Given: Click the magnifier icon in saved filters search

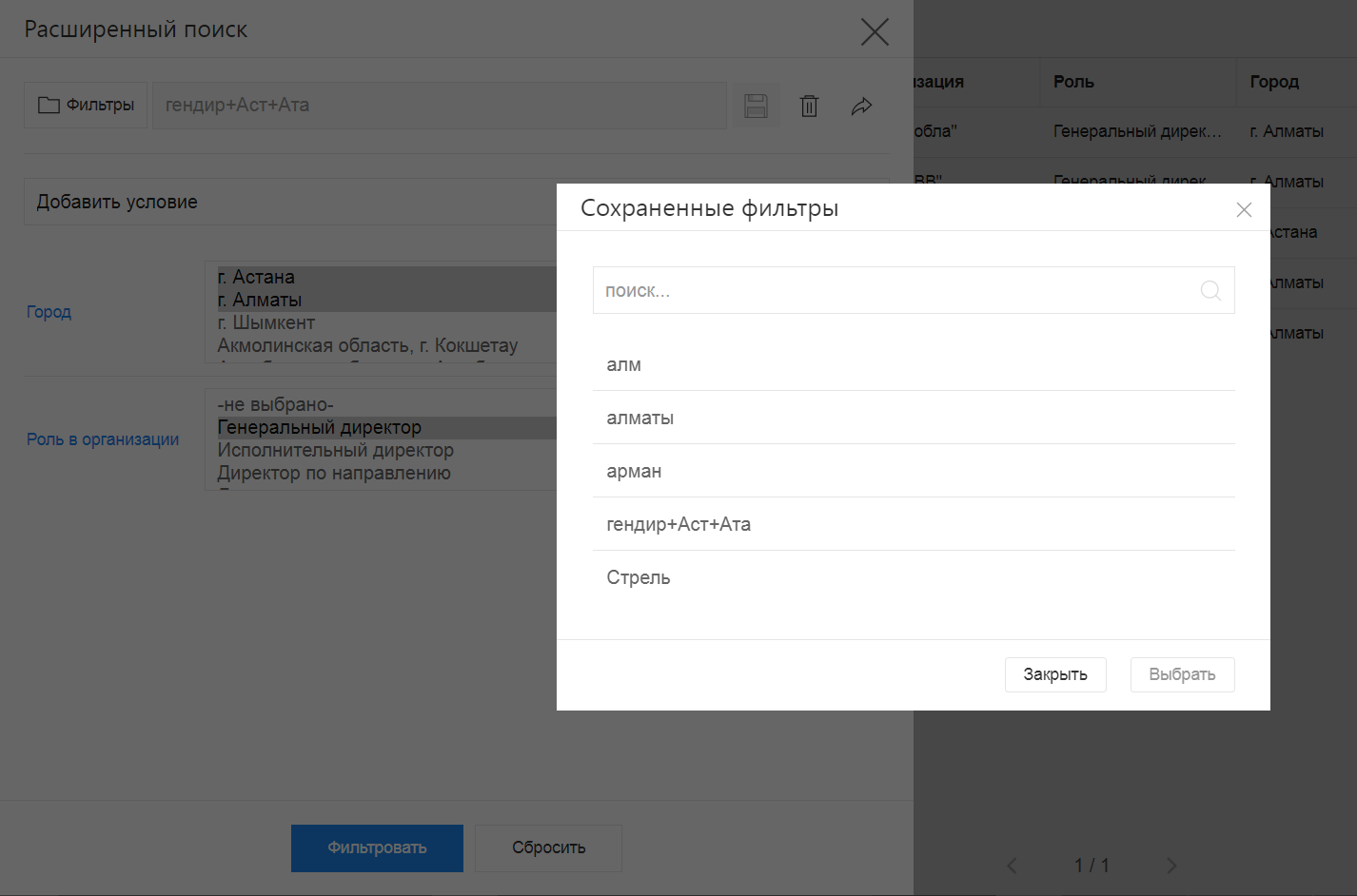Looking at the screenshot, I should pyautogui.click(x=1210, y=291).
